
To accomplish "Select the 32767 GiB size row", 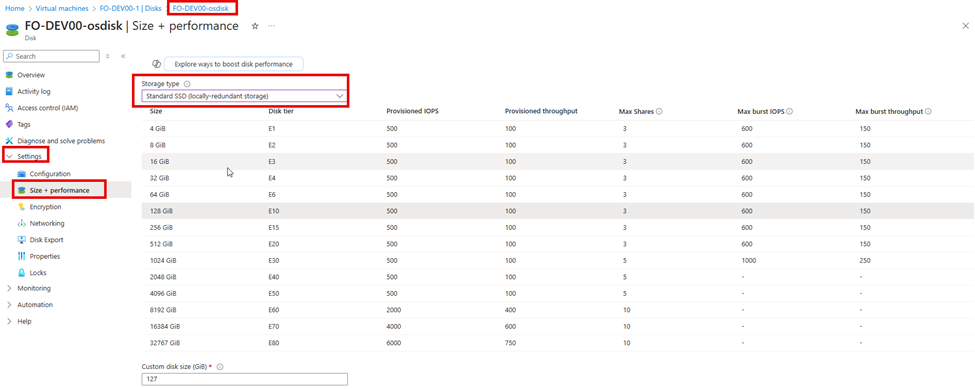I will click(558, 342).
